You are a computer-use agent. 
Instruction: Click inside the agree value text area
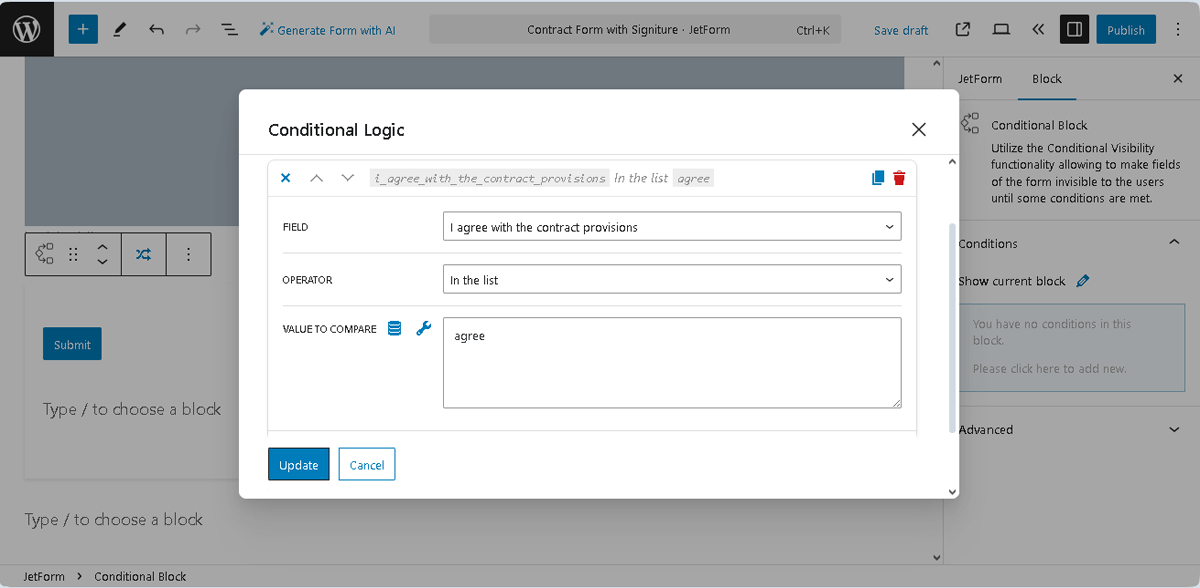[672, 362]
